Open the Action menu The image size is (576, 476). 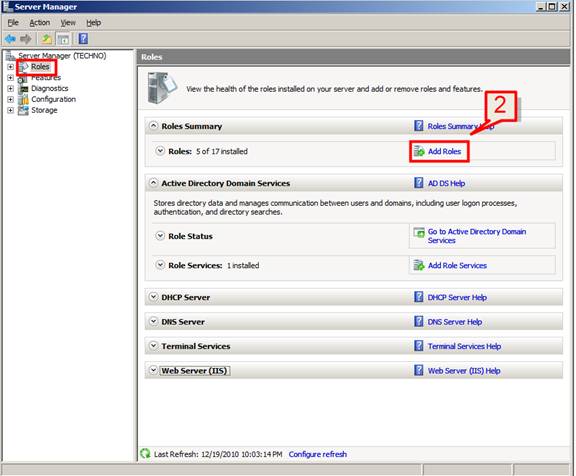[40, 23]
